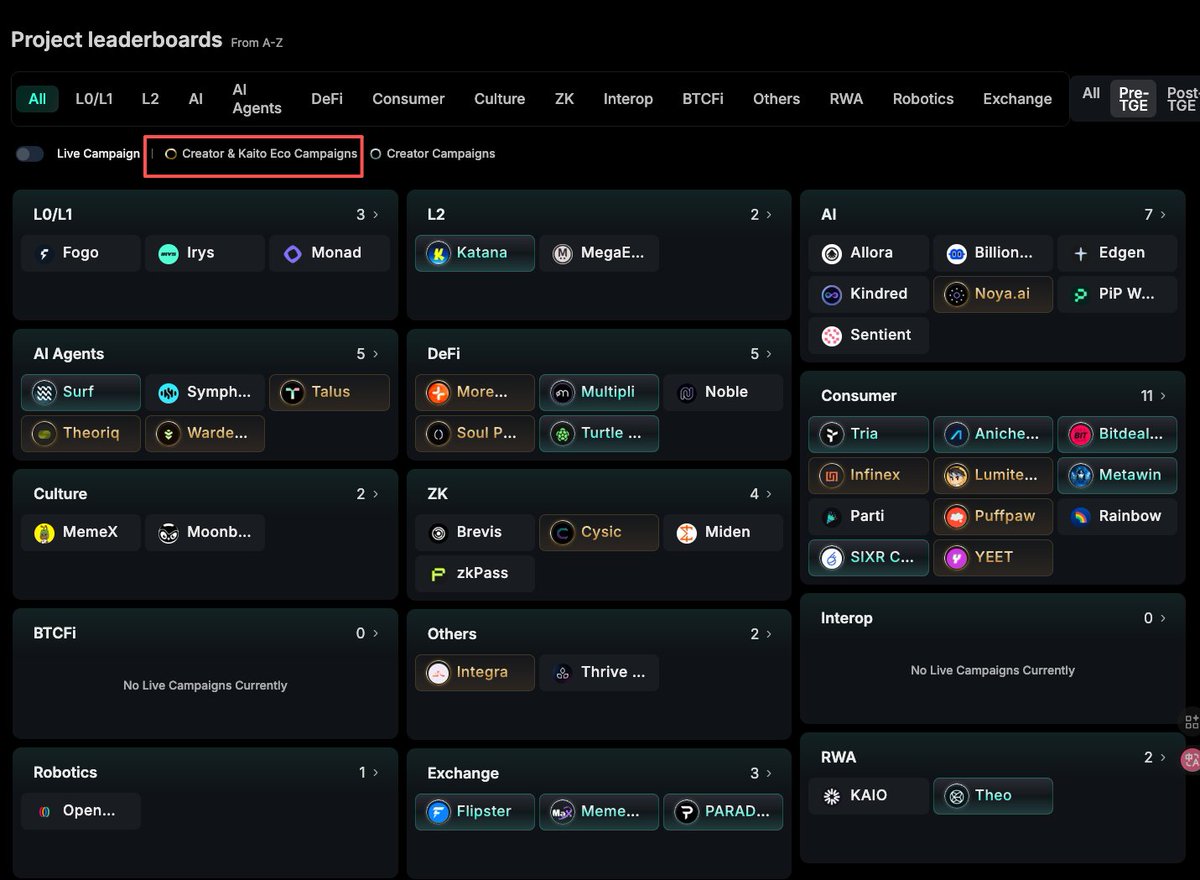1200x880 pixels.
Task: Switch to the L0/L1 filter tab
Action: pyautogui.click(x=94, y=99)
